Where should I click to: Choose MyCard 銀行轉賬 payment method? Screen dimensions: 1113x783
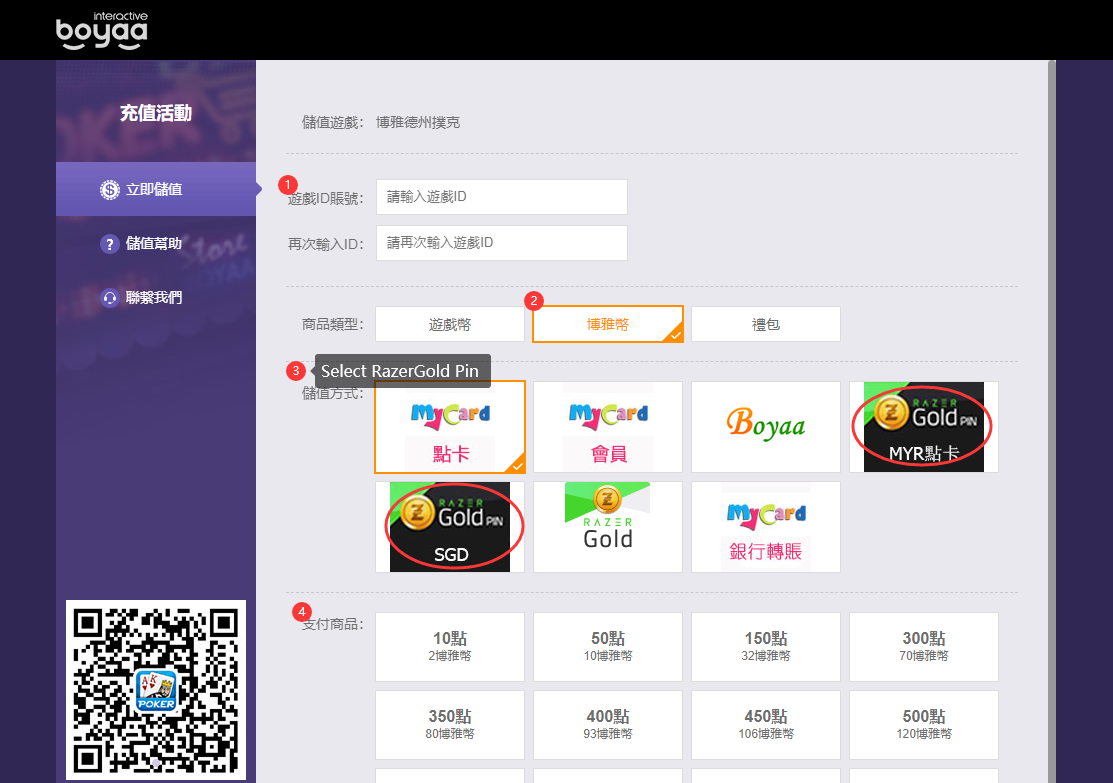click(x=766, y=527)
